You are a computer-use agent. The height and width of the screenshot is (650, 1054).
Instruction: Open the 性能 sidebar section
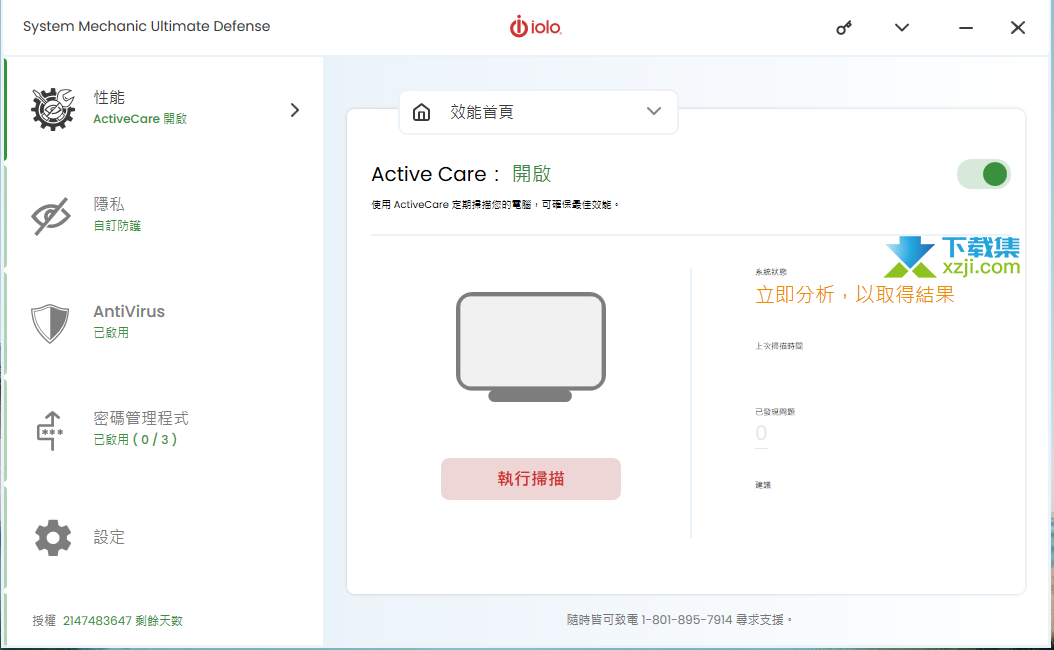164,109
